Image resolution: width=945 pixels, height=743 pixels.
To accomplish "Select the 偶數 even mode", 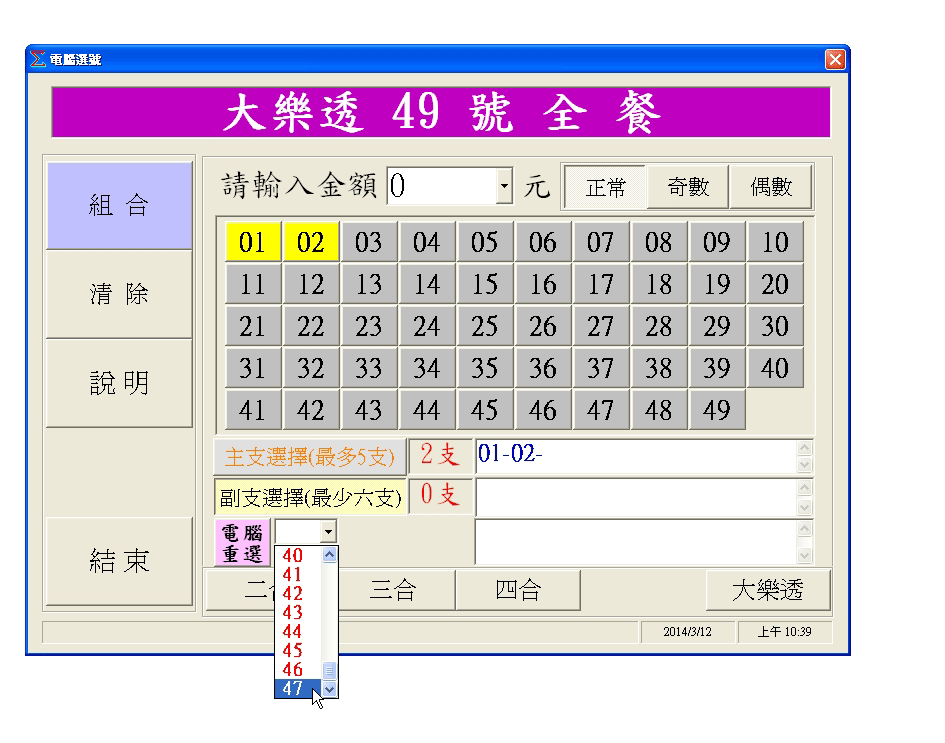I will (x=771, y=187).
